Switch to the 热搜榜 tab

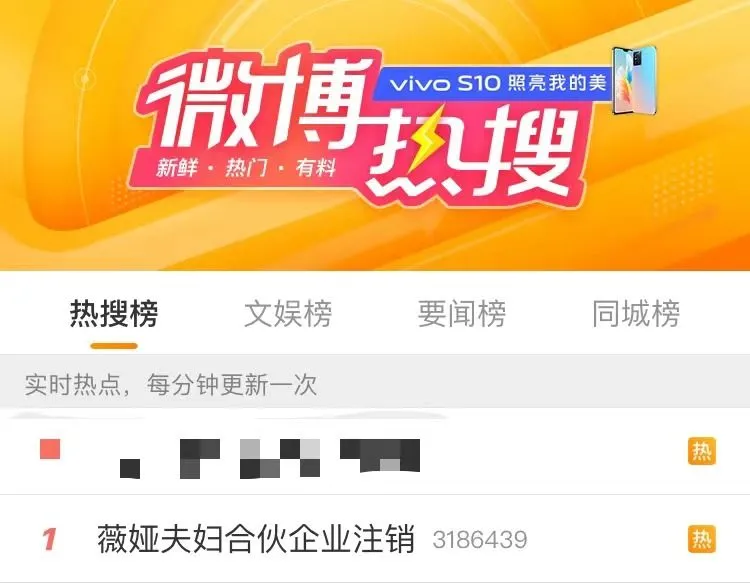pos(114,313)
